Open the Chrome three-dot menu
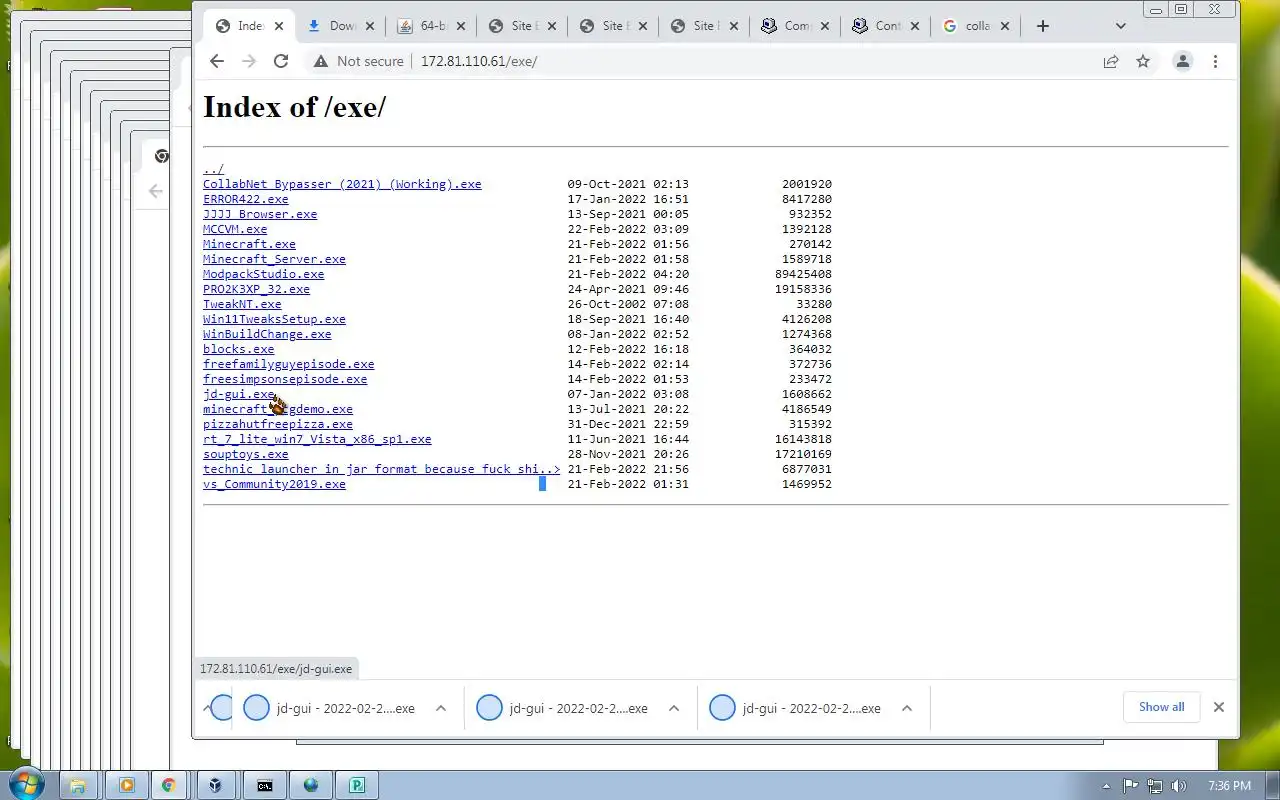 pos(1215,61)
